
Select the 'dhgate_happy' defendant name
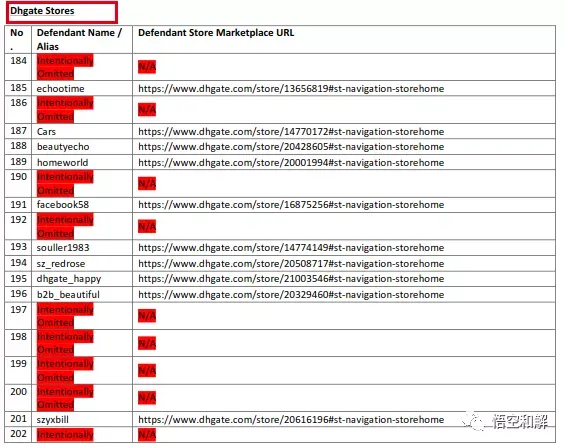click(69, 279)
